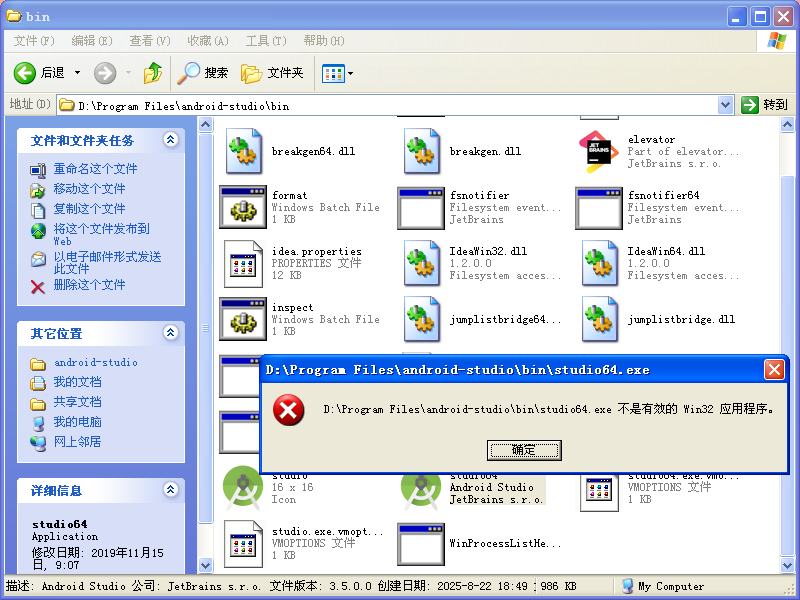The image size is (800, 600).
Task: Open the 收藏(A) menu
Action: (x=208, y=41)
